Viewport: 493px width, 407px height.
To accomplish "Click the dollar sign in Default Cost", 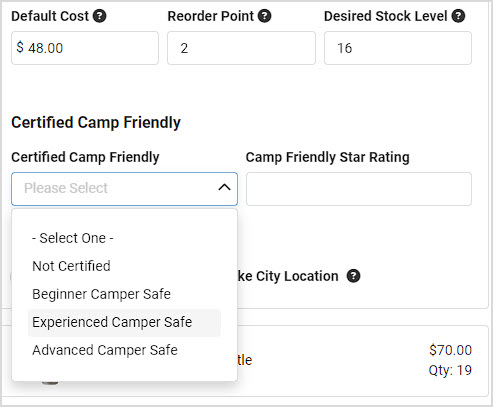I will pos(20,47).
